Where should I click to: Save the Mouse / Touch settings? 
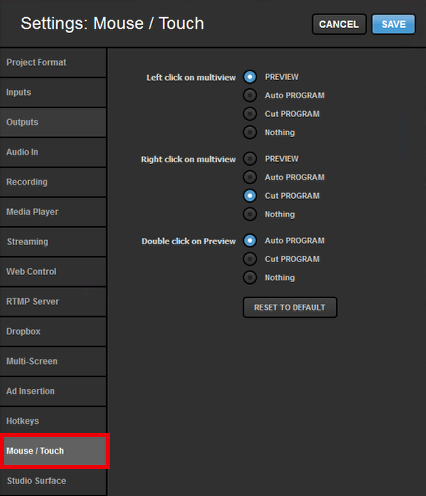[394, 24]
